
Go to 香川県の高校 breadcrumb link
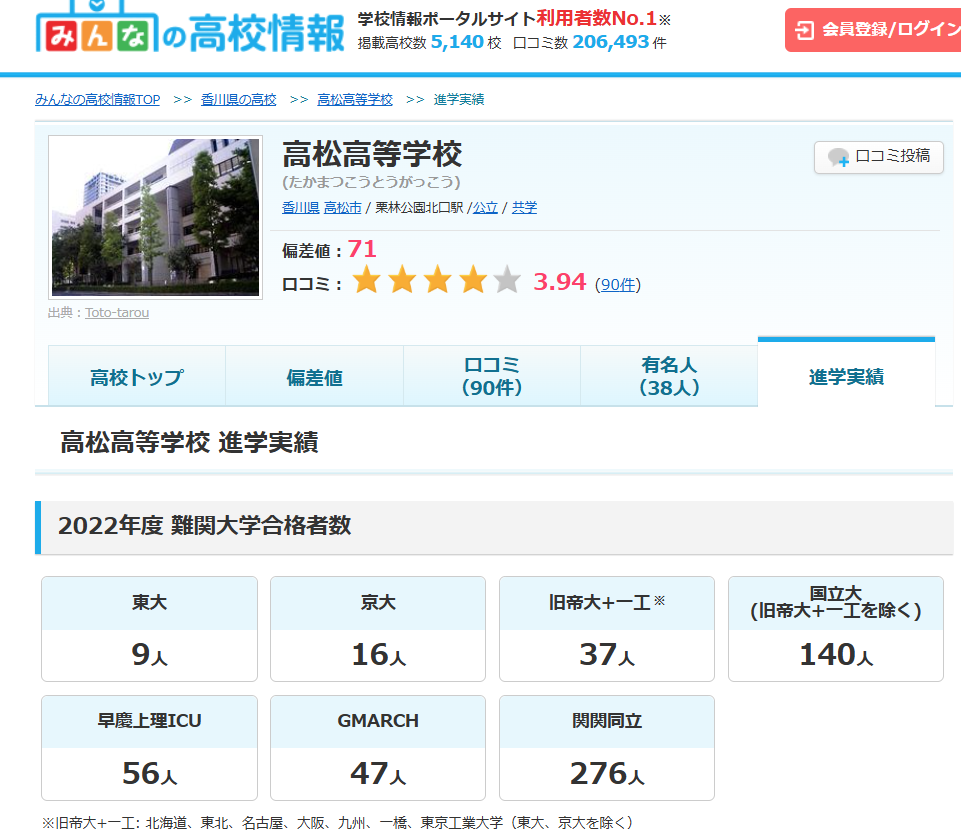click(238, 100)
